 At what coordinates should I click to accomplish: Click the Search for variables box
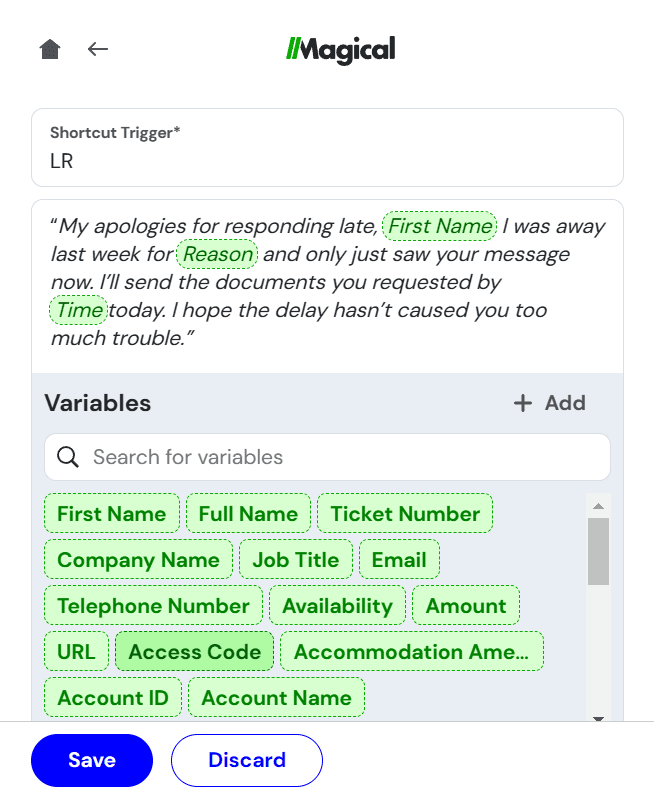(x=340, y=457)
